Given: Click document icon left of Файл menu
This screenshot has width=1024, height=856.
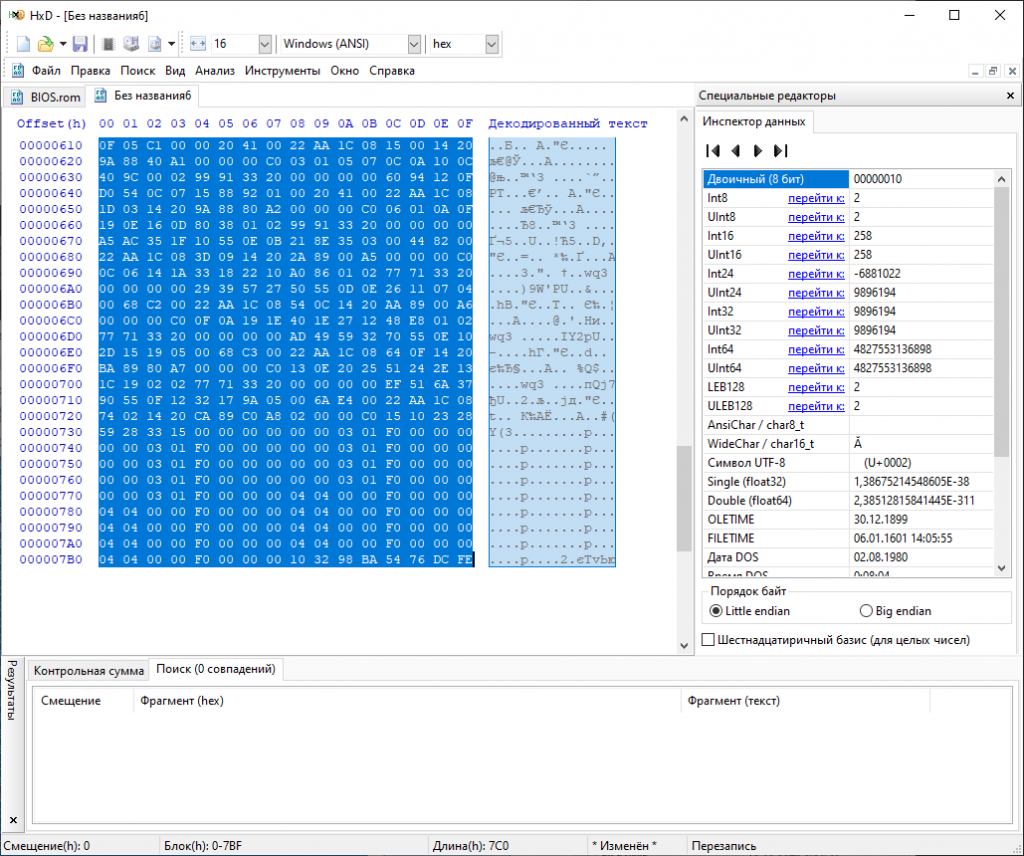Looking at the screenshot, I should (18, 71).
